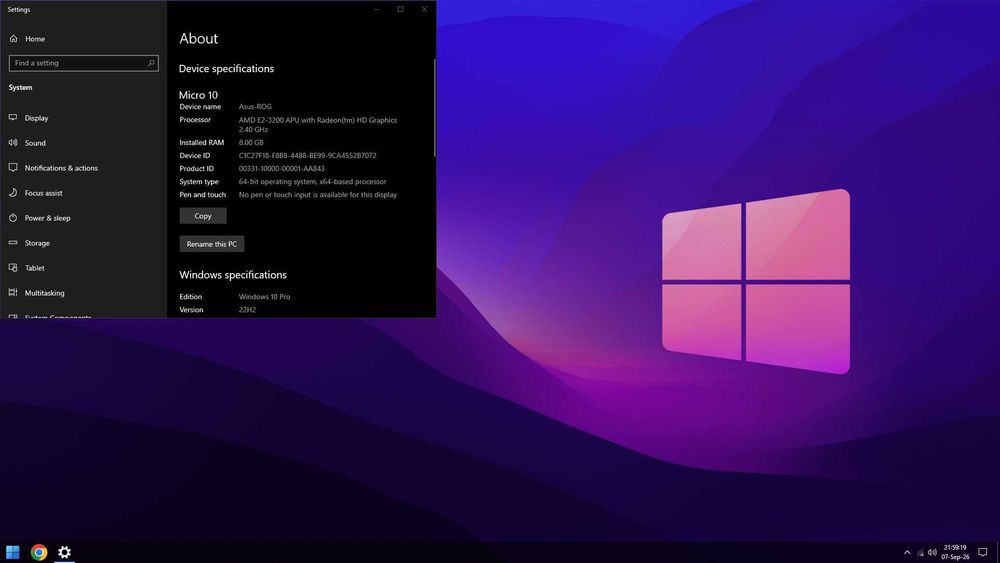Click the Settings gear on the taskbar
Image resolution: width=1000 pixels, height=563 pixels.
(x=64, y=552)
